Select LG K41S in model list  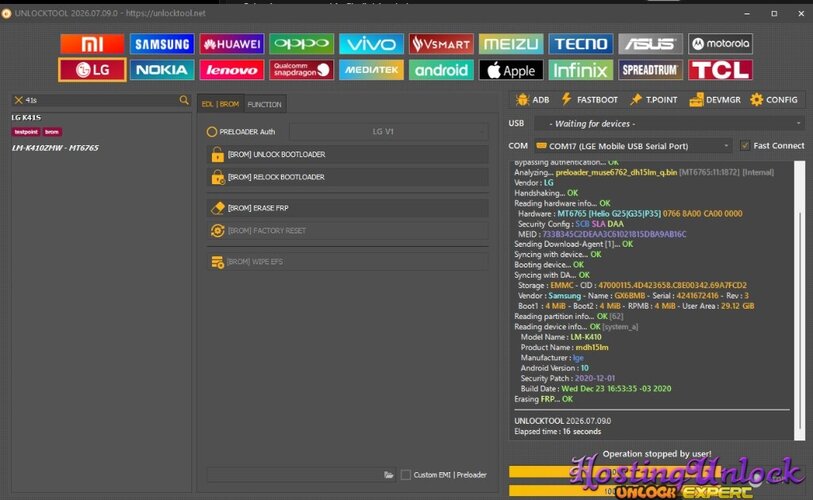pyautogui.click(x=26, y=118)
